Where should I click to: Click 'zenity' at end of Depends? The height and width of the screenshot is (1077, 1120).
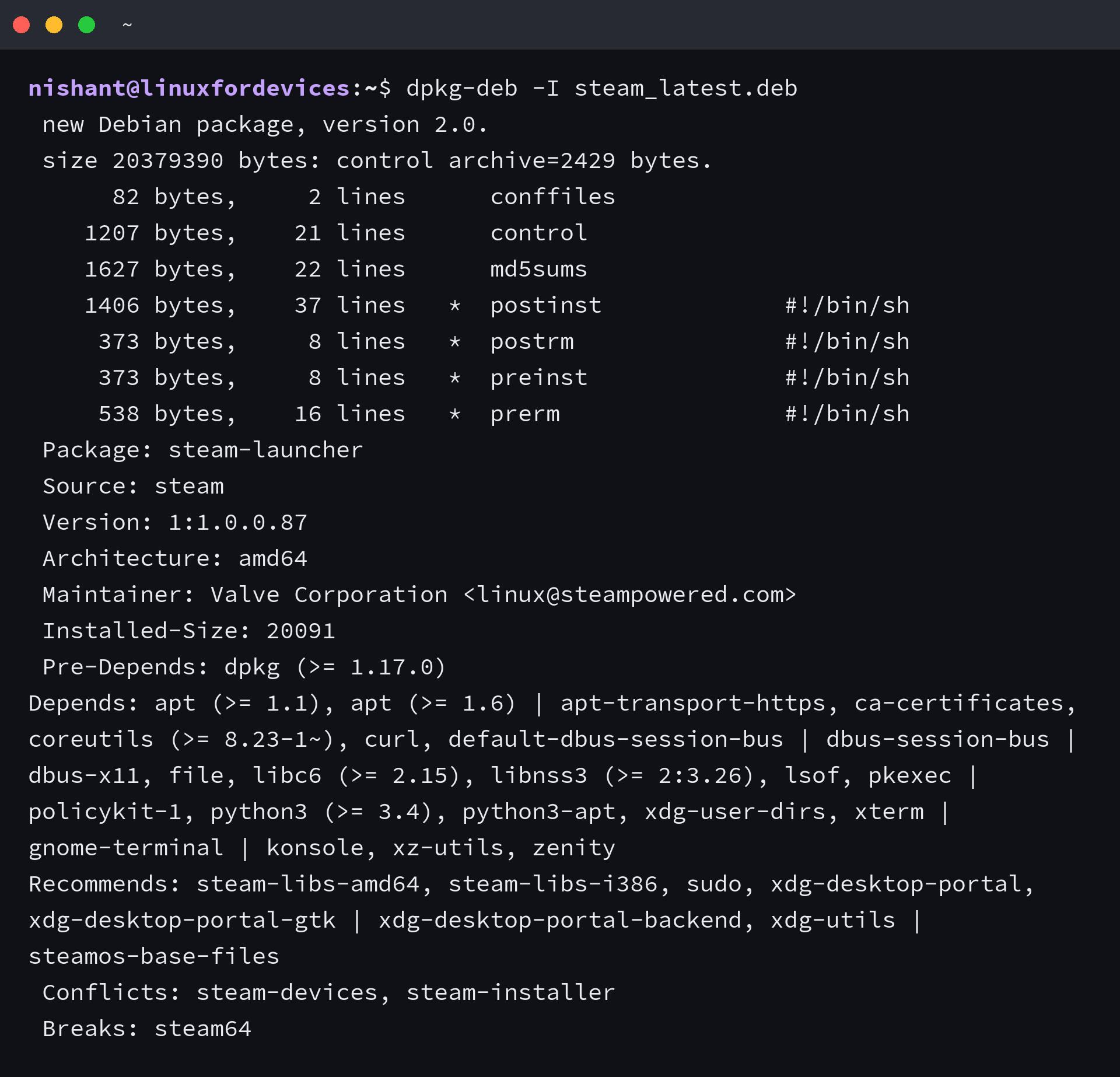tap(574, 848)
